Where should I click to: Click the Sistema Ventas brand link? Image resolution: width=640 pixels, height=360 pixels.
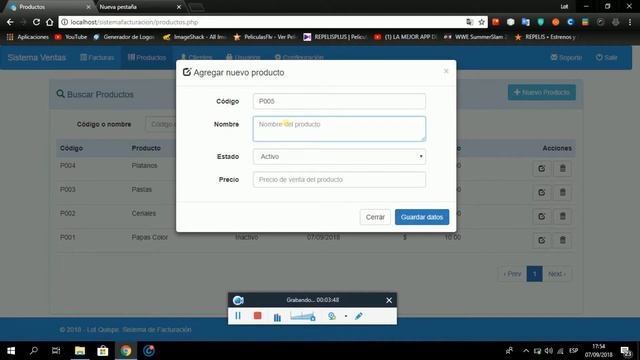37,58
